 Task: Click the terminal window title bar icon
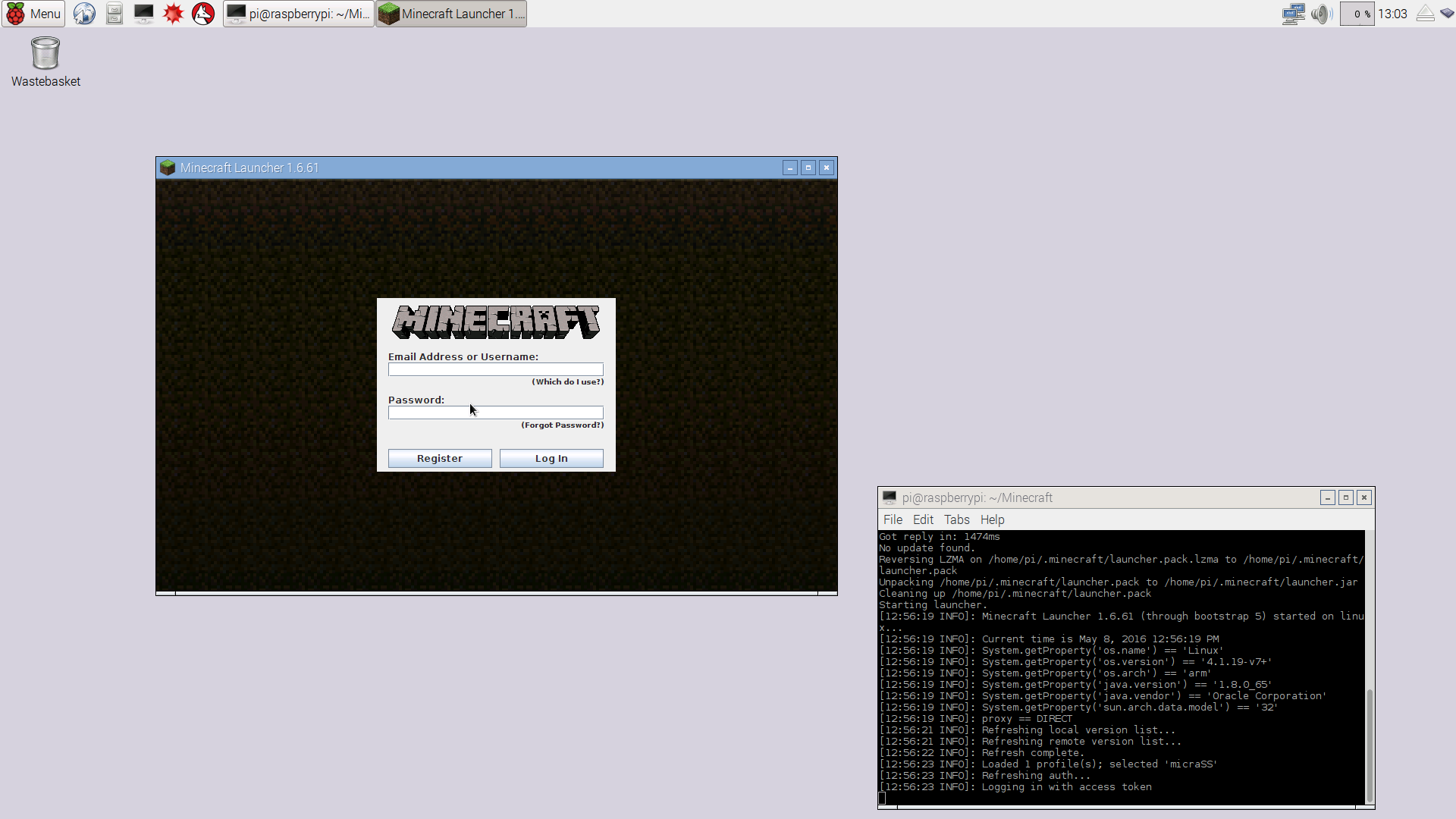pos(890,497)
